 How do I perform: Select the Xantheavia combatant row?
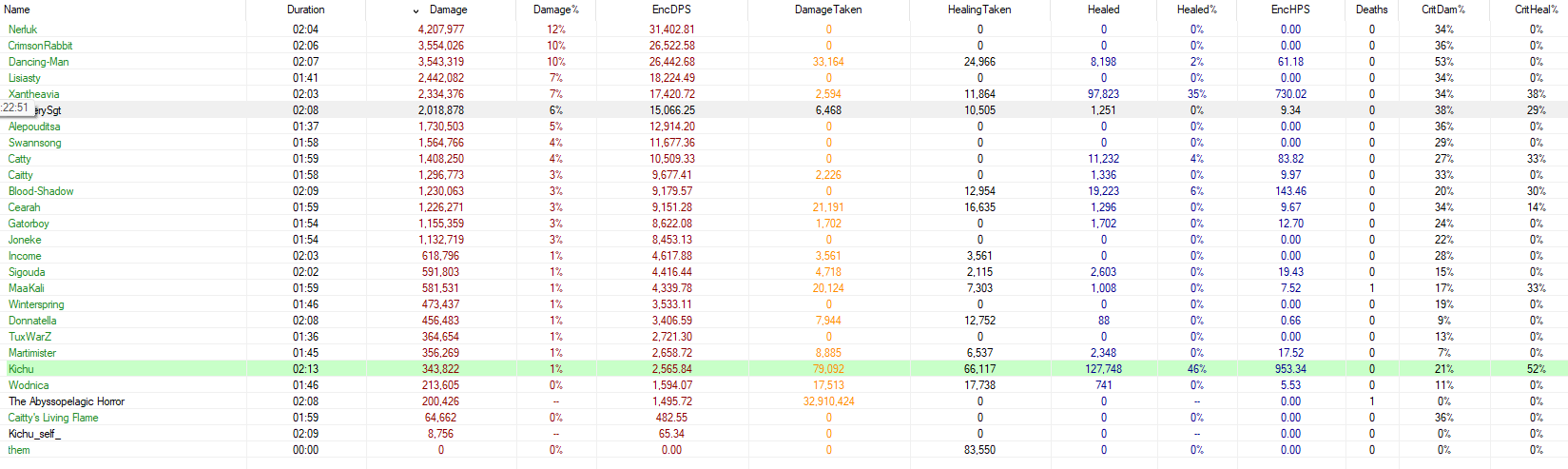pyautogui.click(x=33, y=94)
